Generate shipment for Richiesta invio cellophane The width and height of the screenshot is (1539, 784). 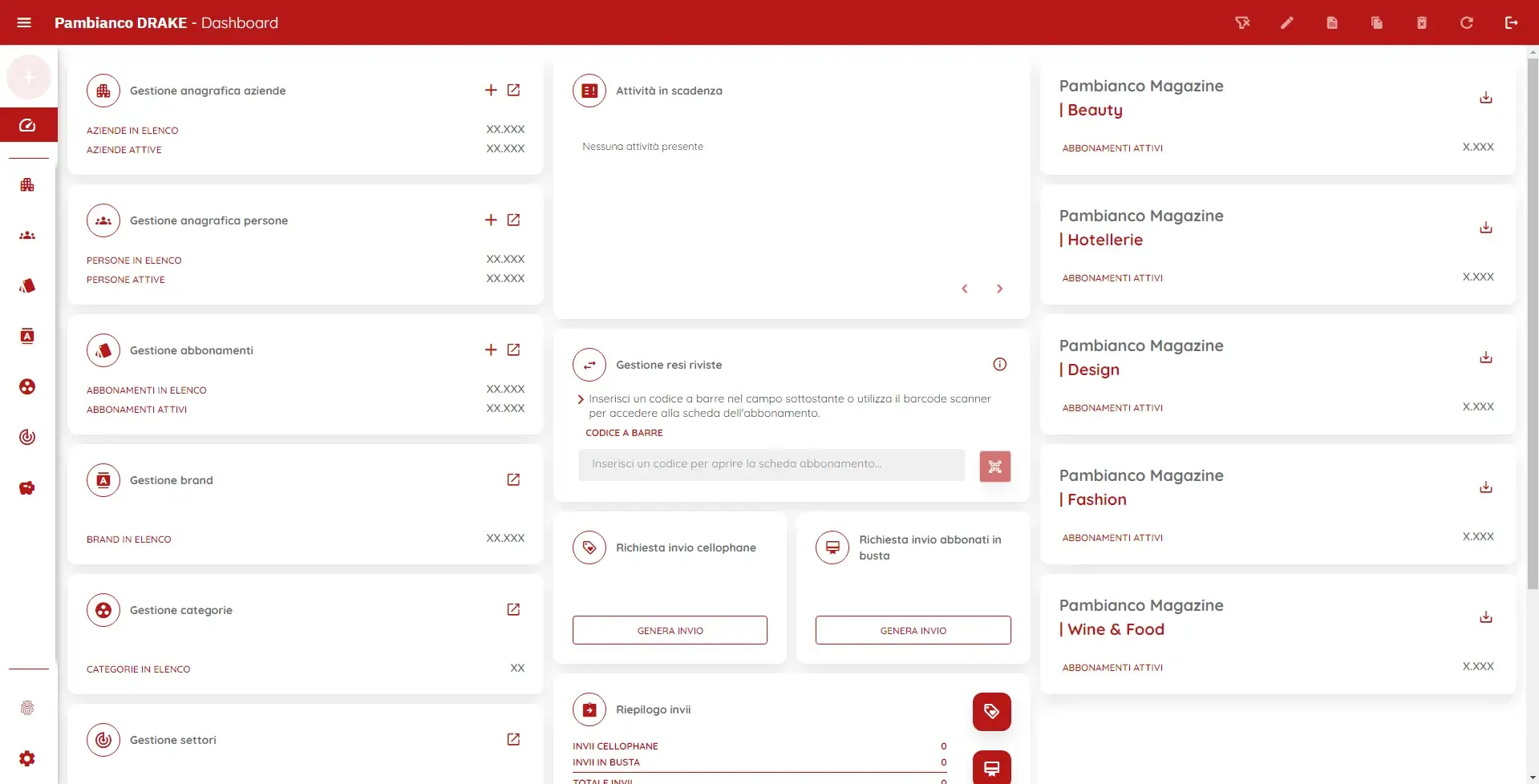(x=670, y=630)
